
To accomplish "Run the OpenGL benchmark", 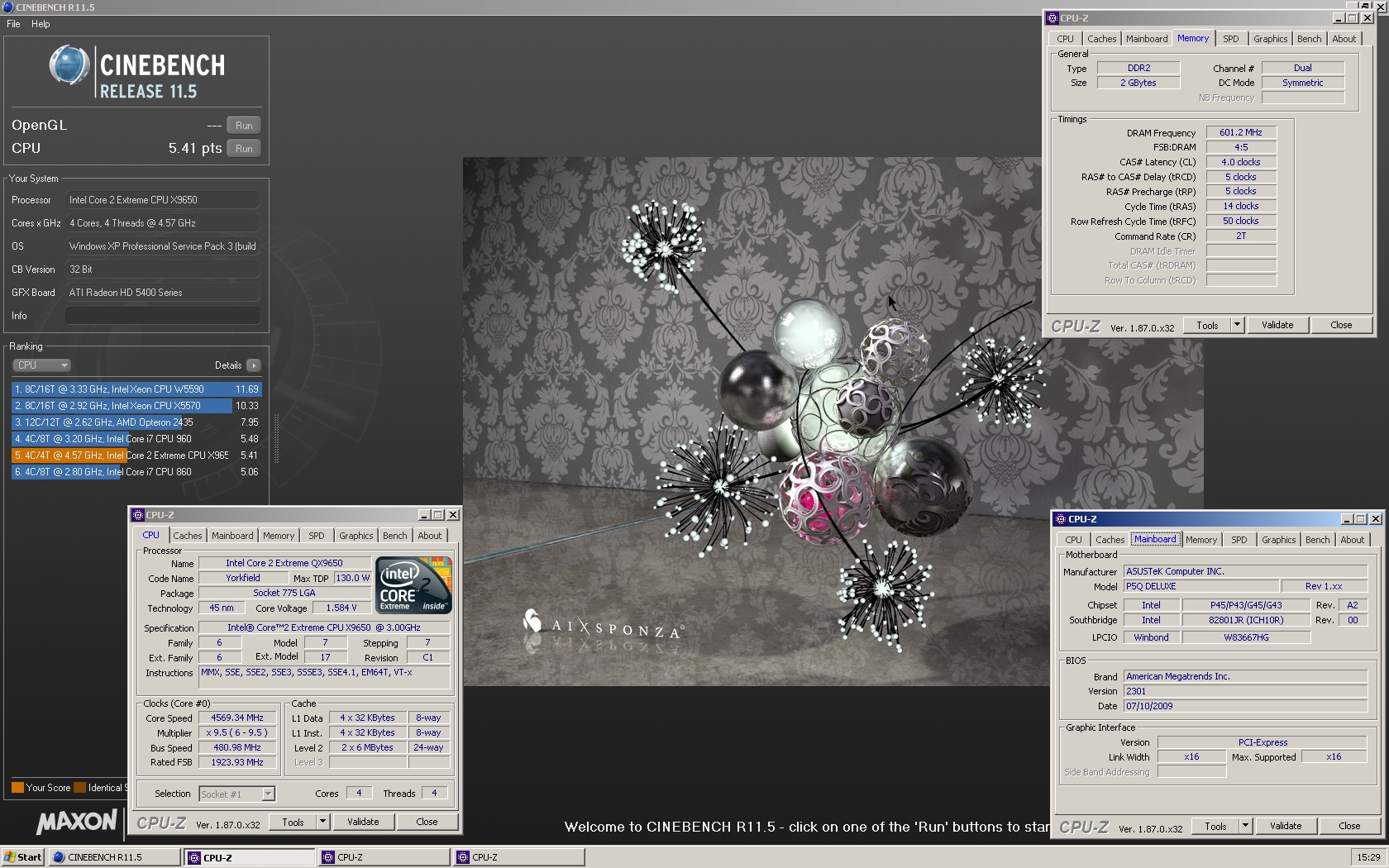I will pos(244,126).
